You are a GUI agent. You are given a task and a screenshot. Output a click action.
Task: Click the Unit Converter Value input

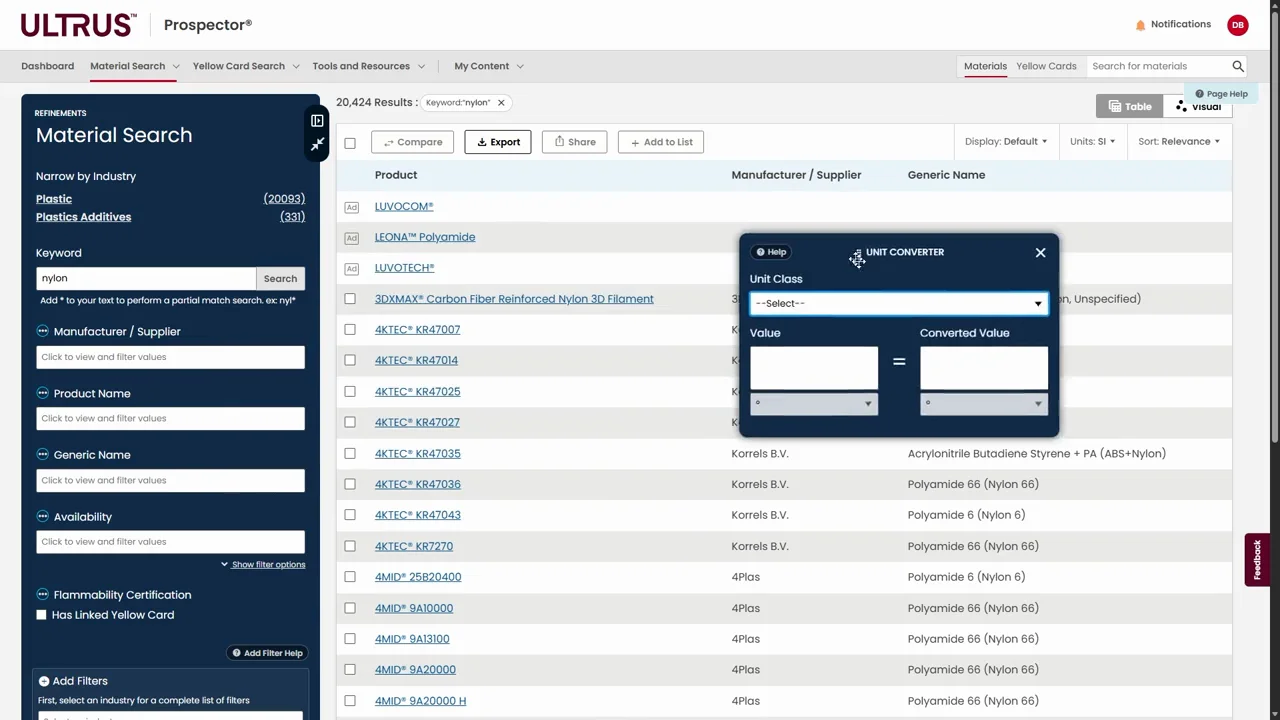click(814, 368)
